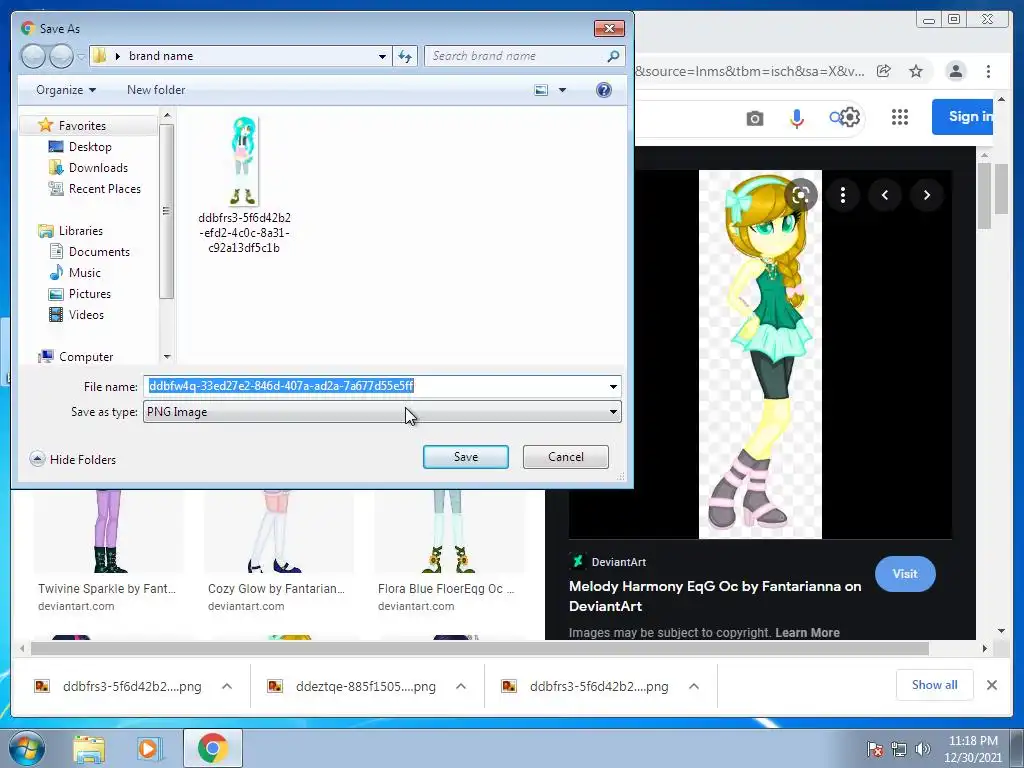Click the Forward arrow in Save As dialog

pyautogui.click(x=61, y=56)
